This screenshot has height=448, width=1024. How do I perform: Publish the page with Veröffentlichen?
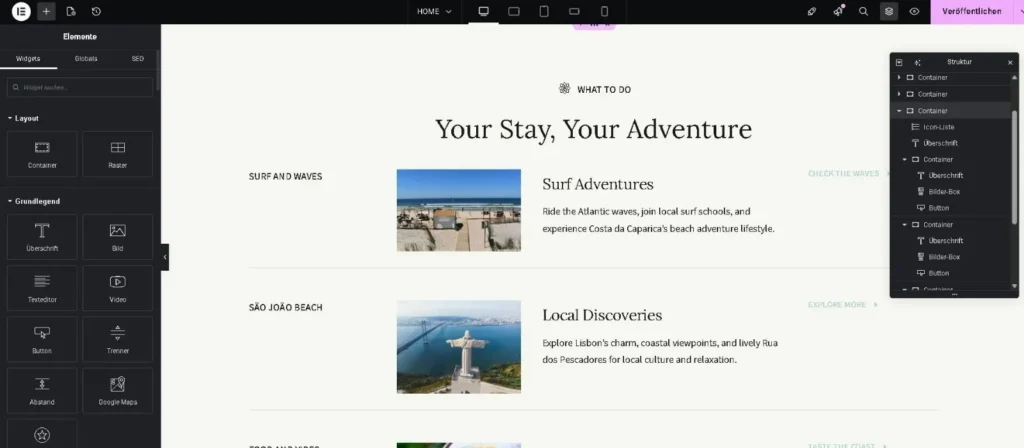tap(972, 11)
